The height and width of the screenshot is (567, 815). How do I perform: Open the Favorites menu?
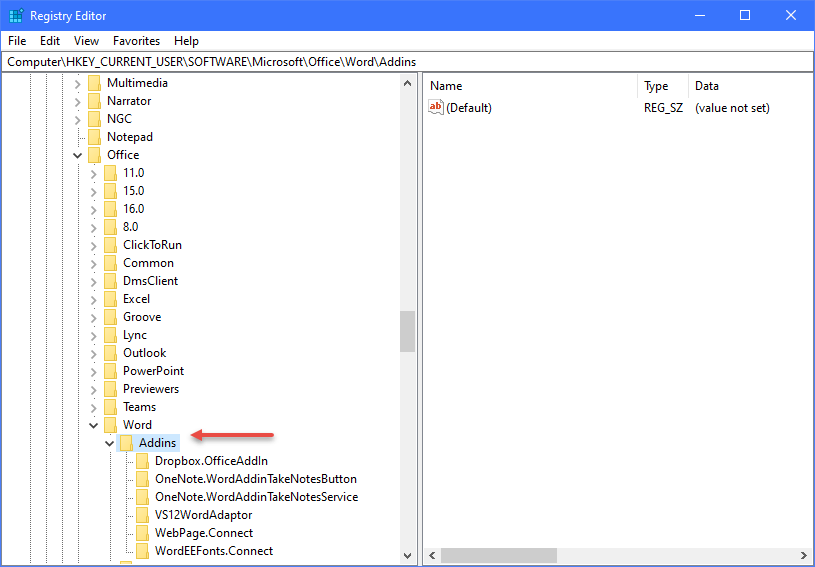(136, 41)
